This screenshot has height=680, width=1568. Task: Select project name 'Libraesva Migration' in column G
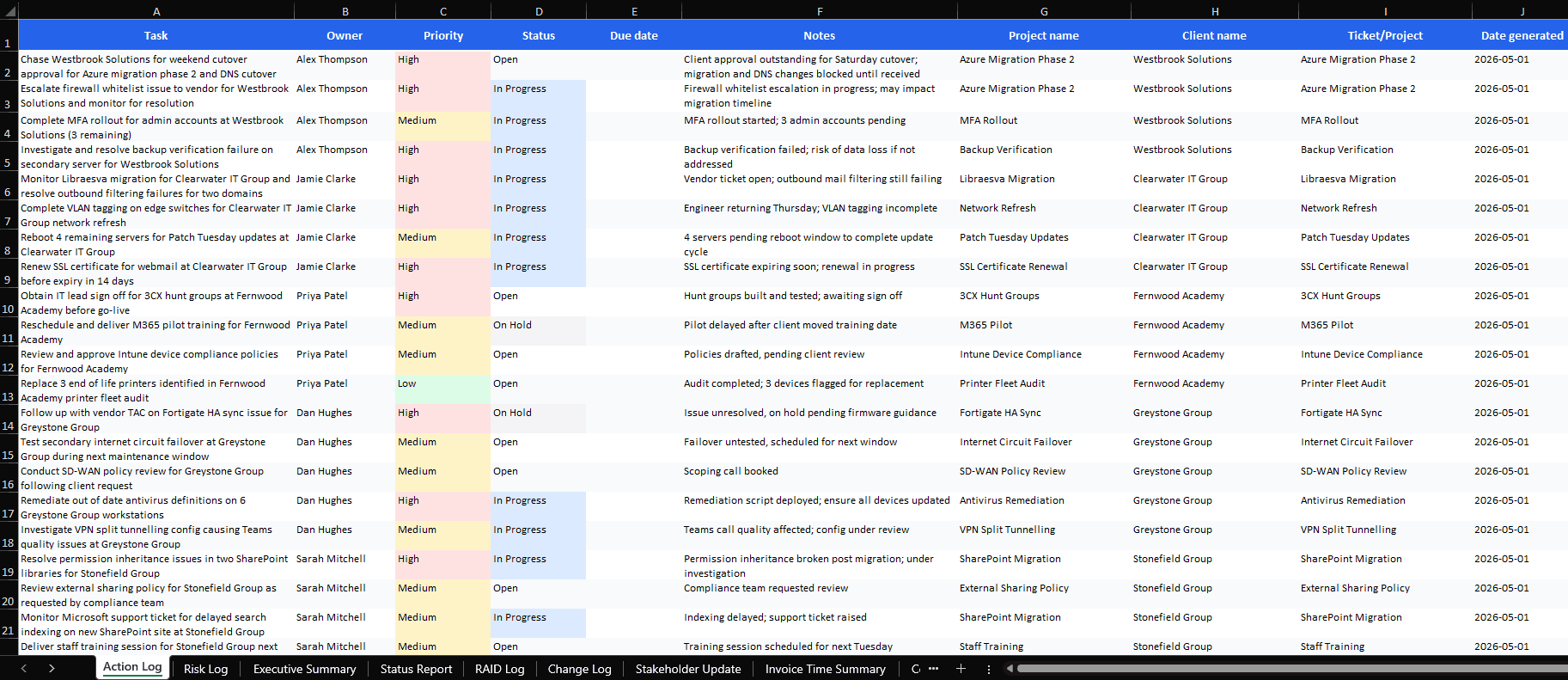(1044, 185)
